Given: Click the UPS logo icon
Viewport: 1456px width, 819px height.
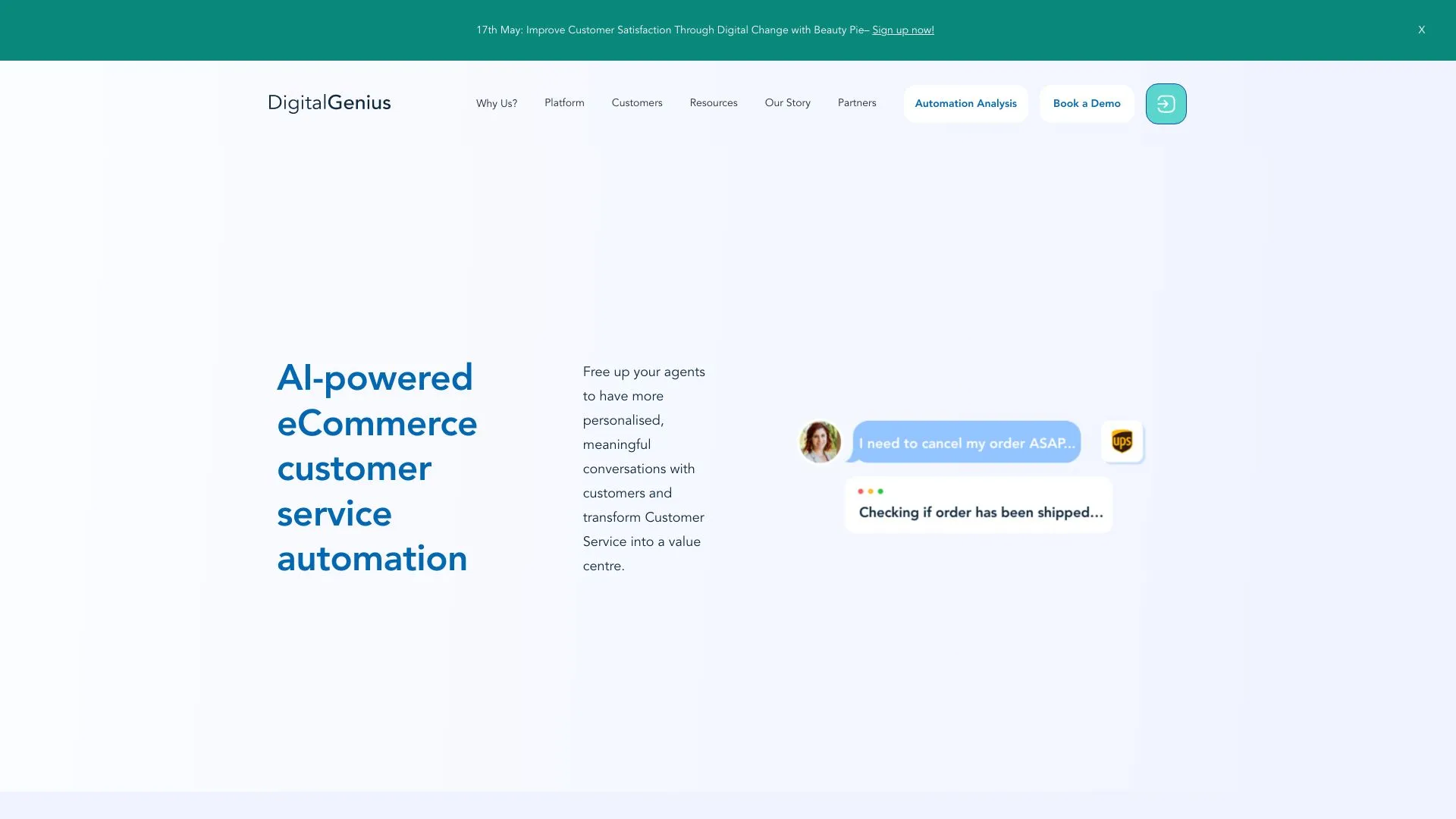Looking at the screenshot, I should pyautogui.click(x=1122, y=441).
